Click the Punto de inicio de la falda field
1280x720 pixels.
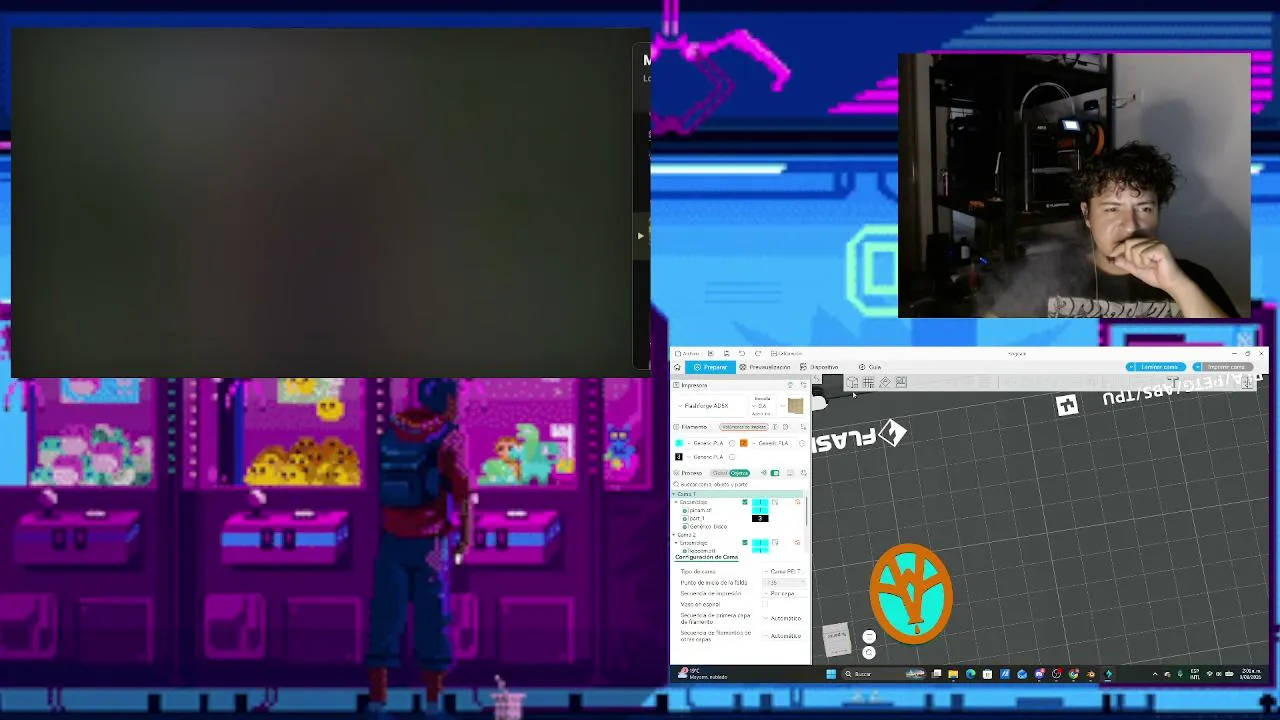tap(785, 583)
